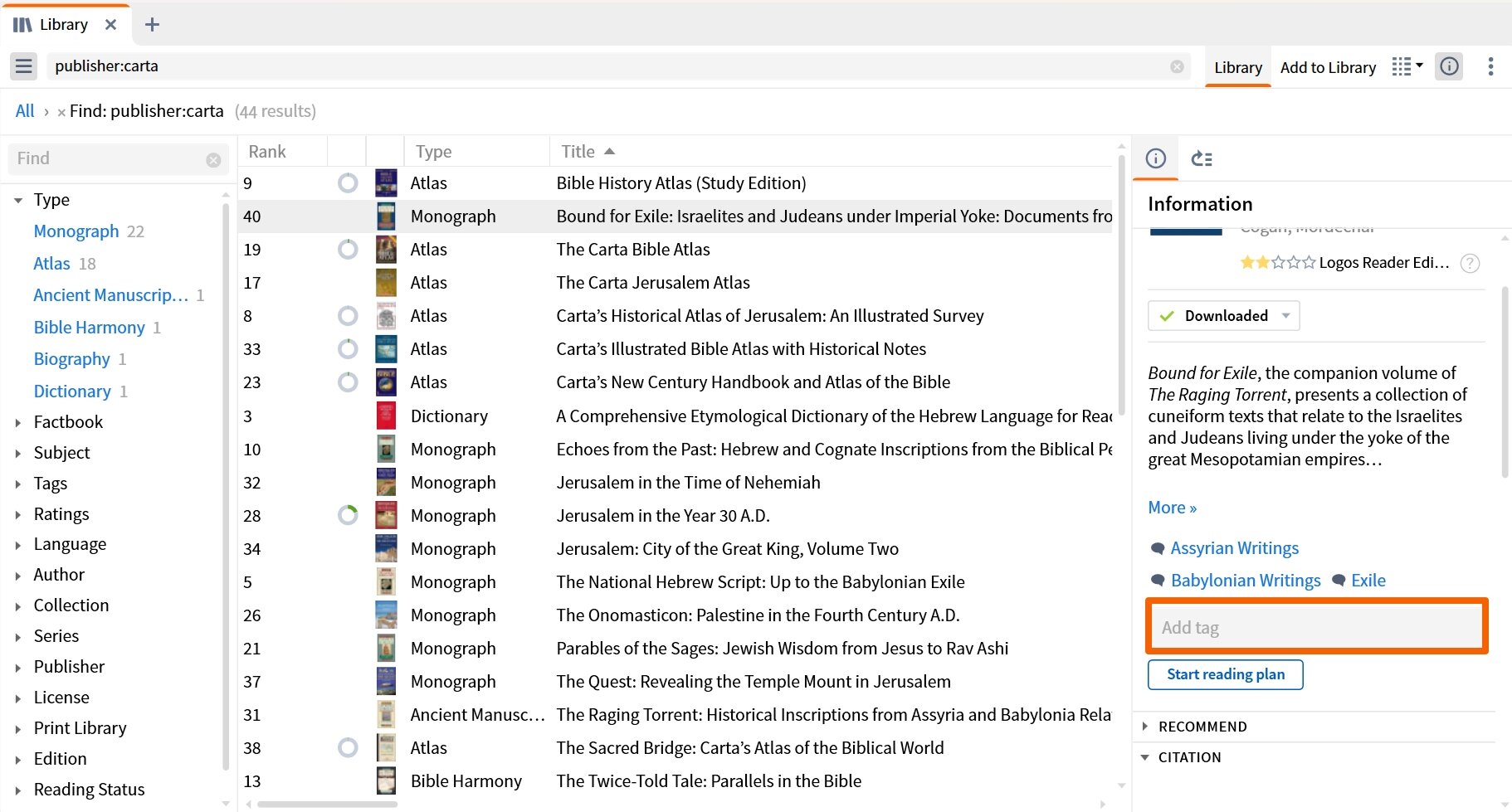The width and height of the screenshot is (1512, 812).
Task: Set the star rating for Bound for Exile
Action: pyautogui.click(x=1277, y=263)
